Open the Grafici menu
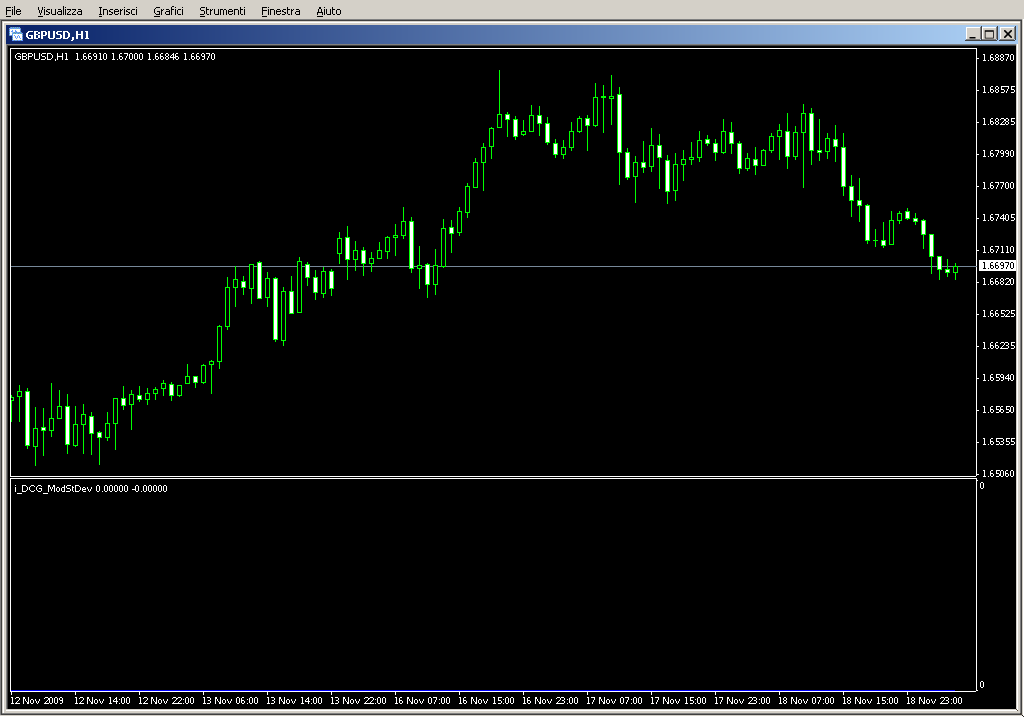Screen dimensions: 1024x717 pyautogui.click(x=168, y=11)
